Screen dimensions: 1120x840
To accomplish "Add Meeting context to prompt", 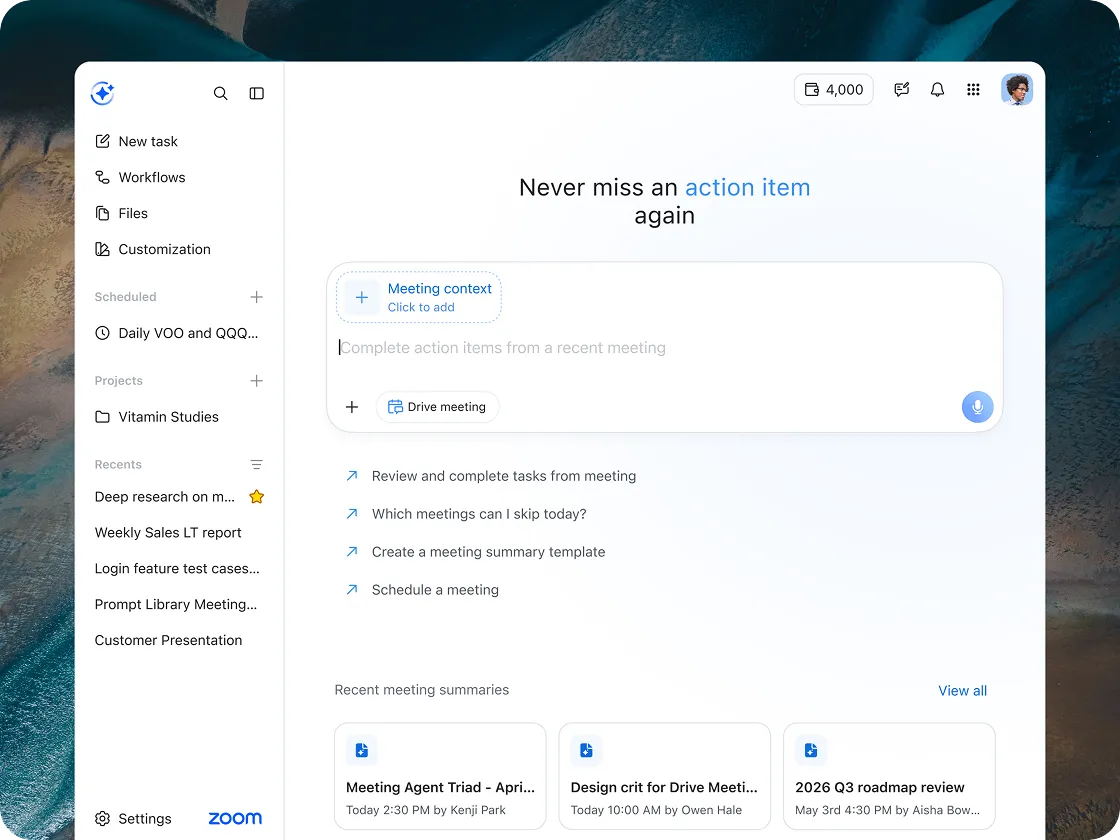I will click(419, 297).
